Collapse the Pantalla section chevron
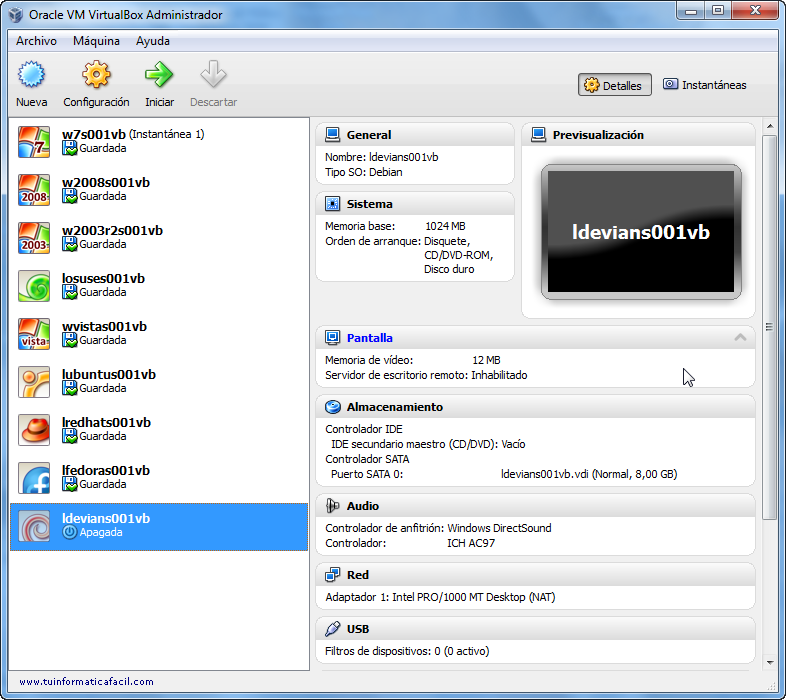 (740, 337)
